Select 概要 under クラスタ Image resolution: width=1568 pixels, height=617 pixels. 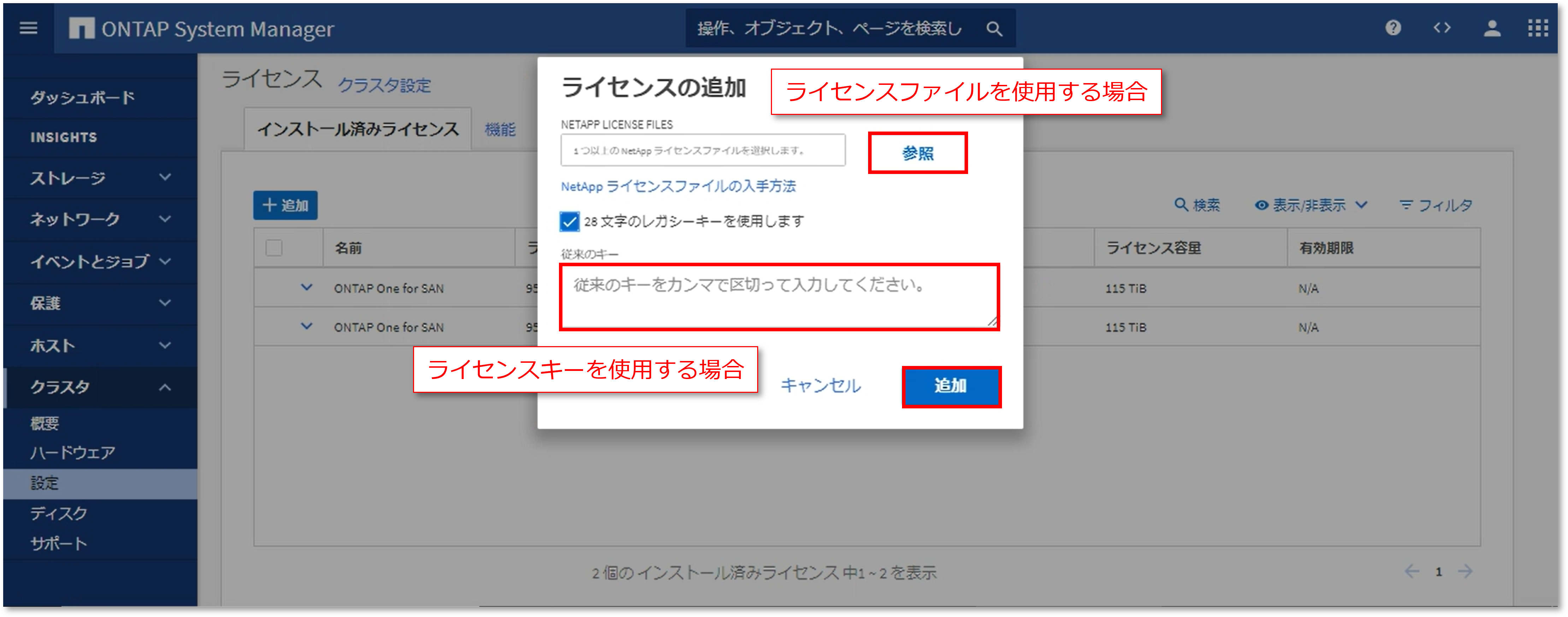45,423
